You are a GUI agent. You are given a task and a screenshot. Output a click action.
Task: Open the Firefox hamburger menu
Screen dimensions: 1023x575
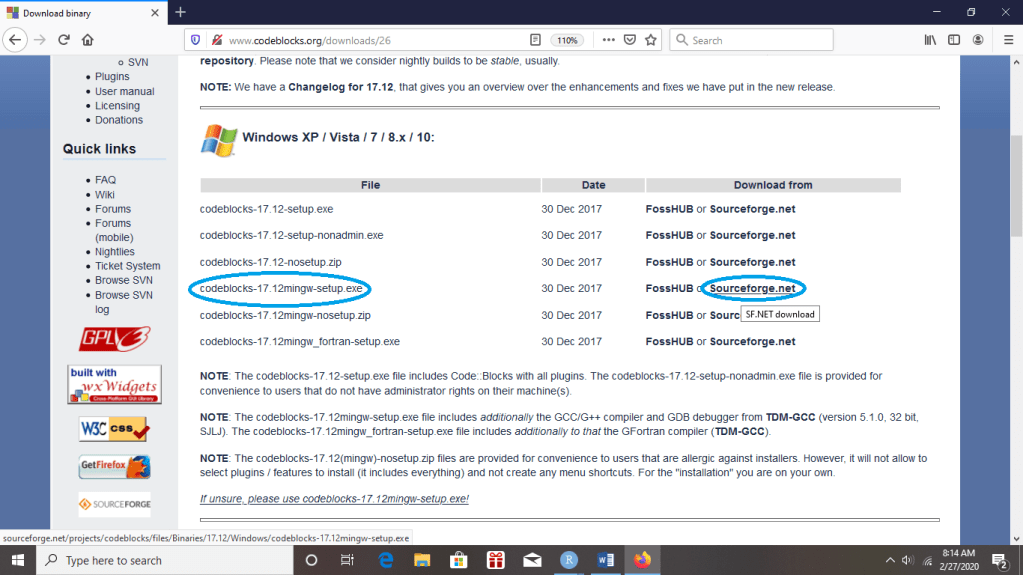pos(1005,40)
